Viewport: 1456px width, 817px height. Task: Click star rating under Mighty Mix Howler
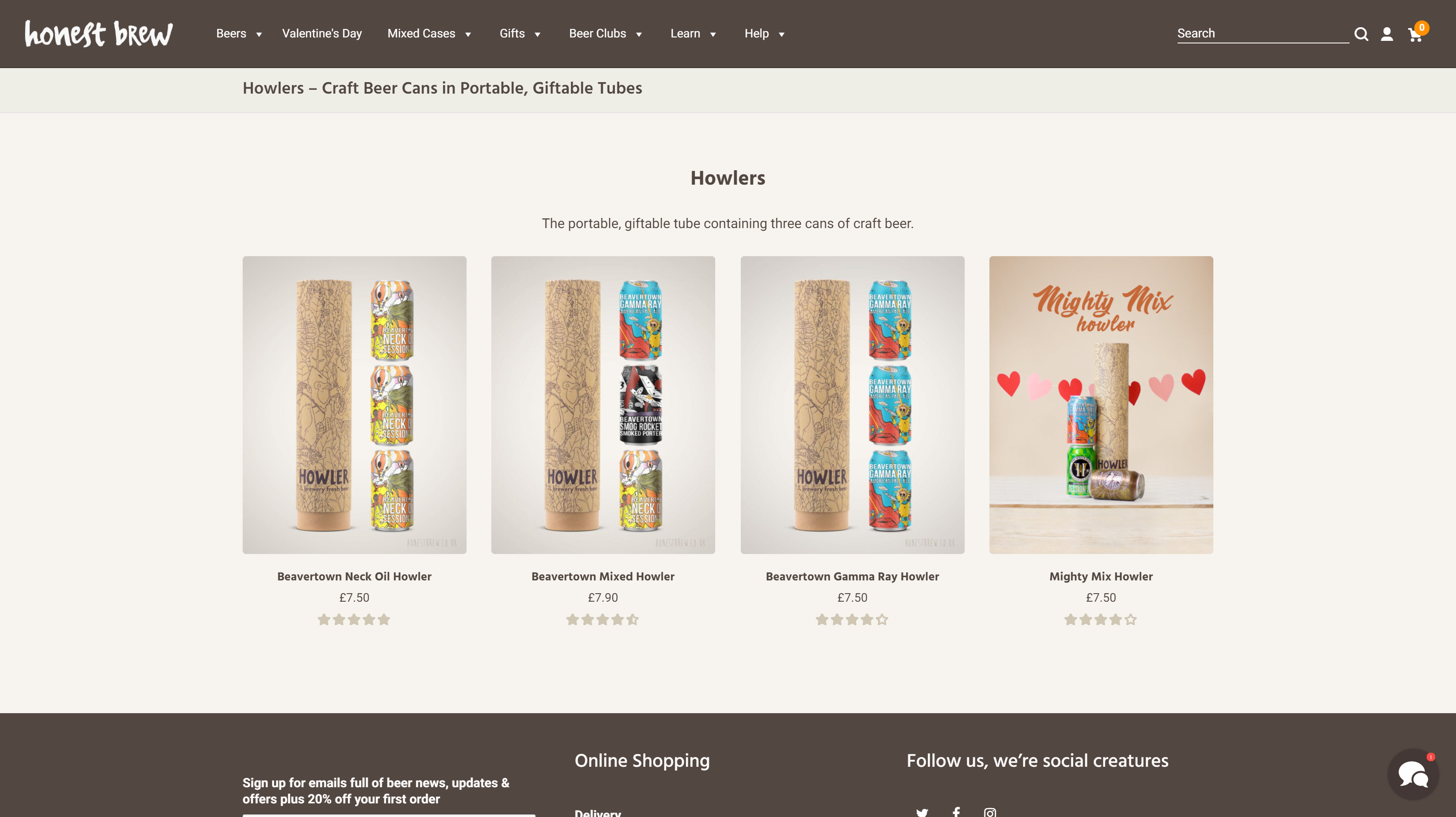[1101, 619]
